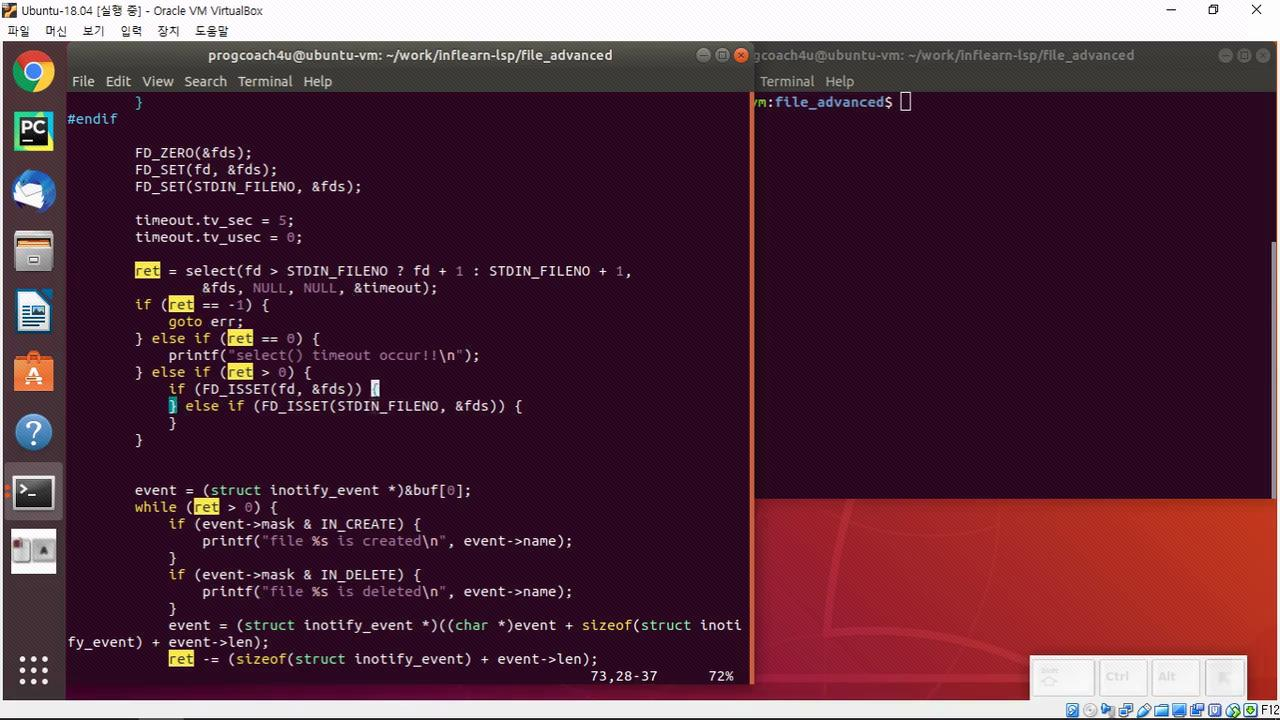Image resolution: width=1280 pixels, height=720 pixels.
Task: Open Thunderbird mail from the dock
Action: pos(33,191)
